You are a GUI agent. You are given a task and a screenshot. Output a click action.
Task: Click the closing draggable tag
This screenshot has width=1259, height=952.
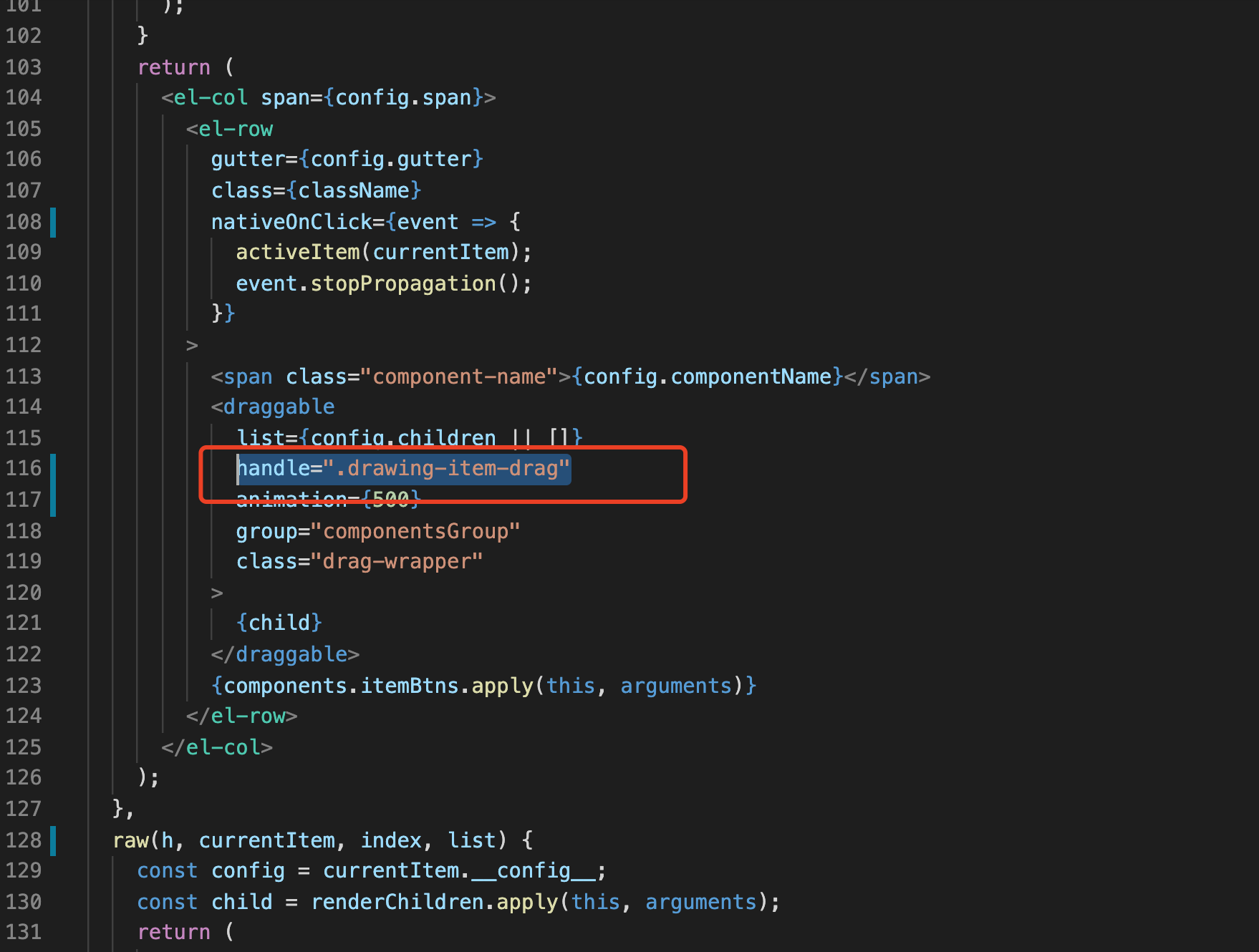[x=285, y=654]
